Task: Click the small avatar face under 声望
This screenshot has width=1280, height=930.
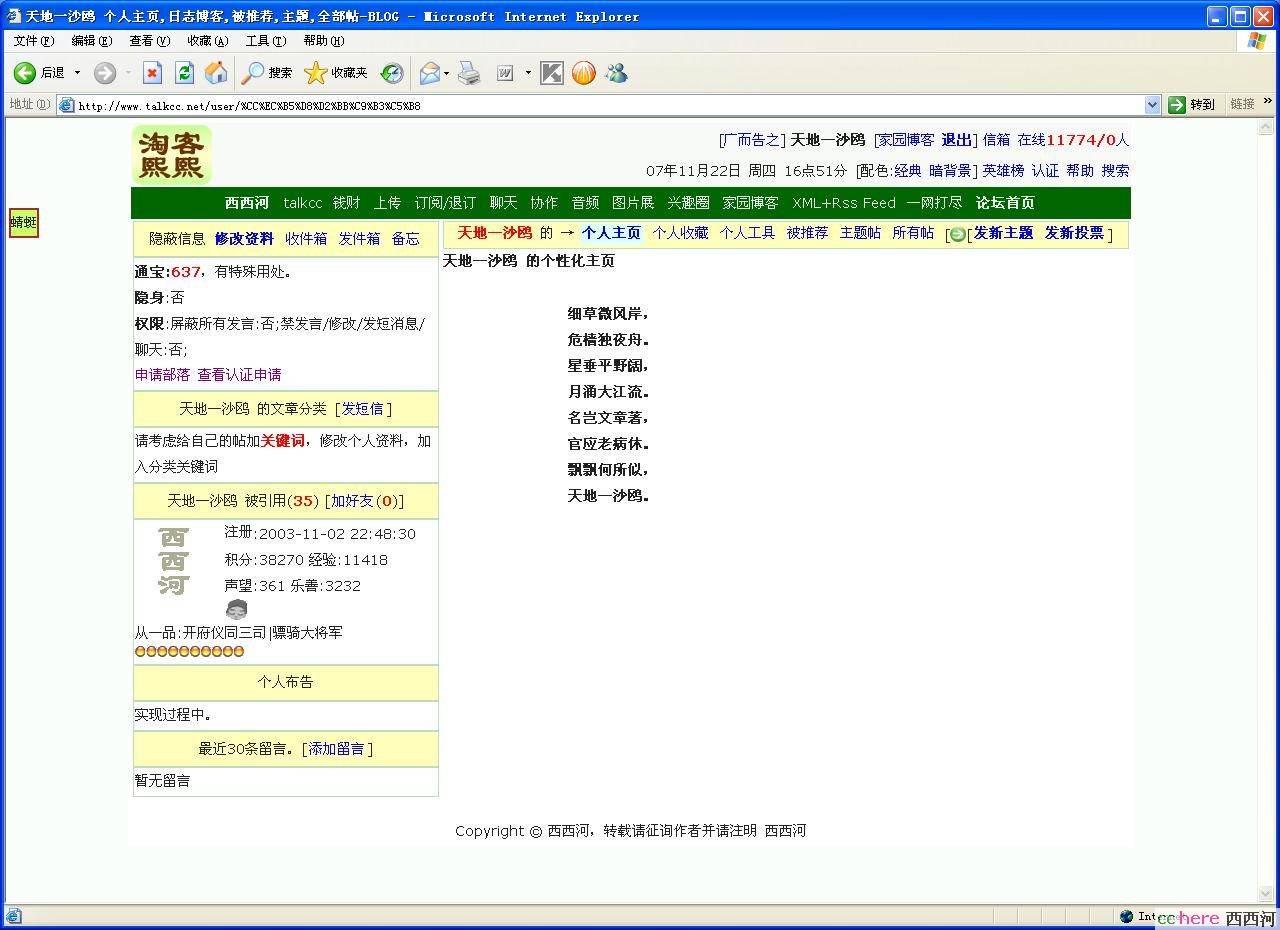Action: (x=236, y=609)
